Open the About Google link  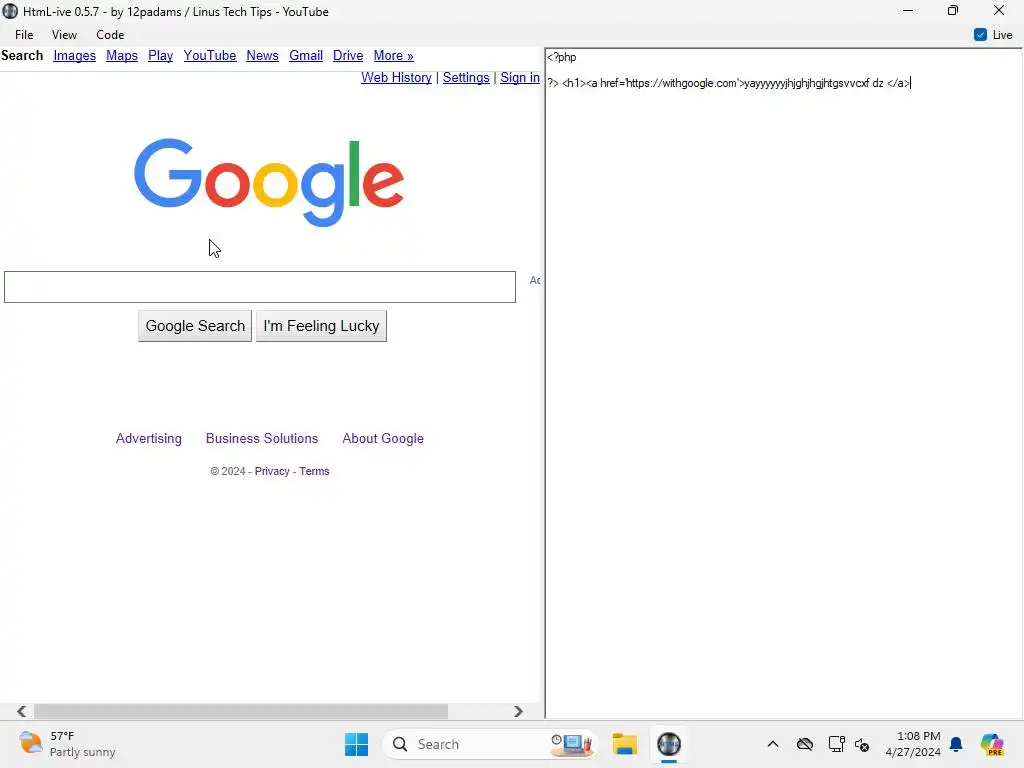tap(383, 438)
